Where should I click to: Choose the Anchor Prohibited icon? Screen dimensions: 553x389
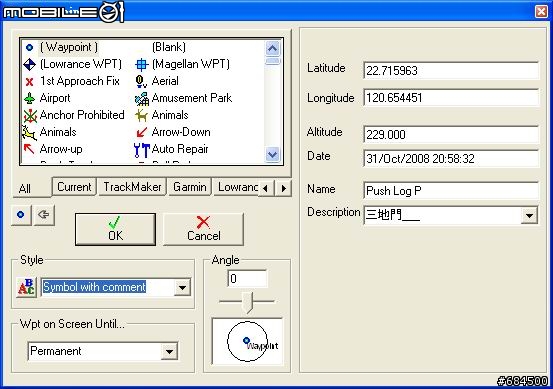point(30,115)
